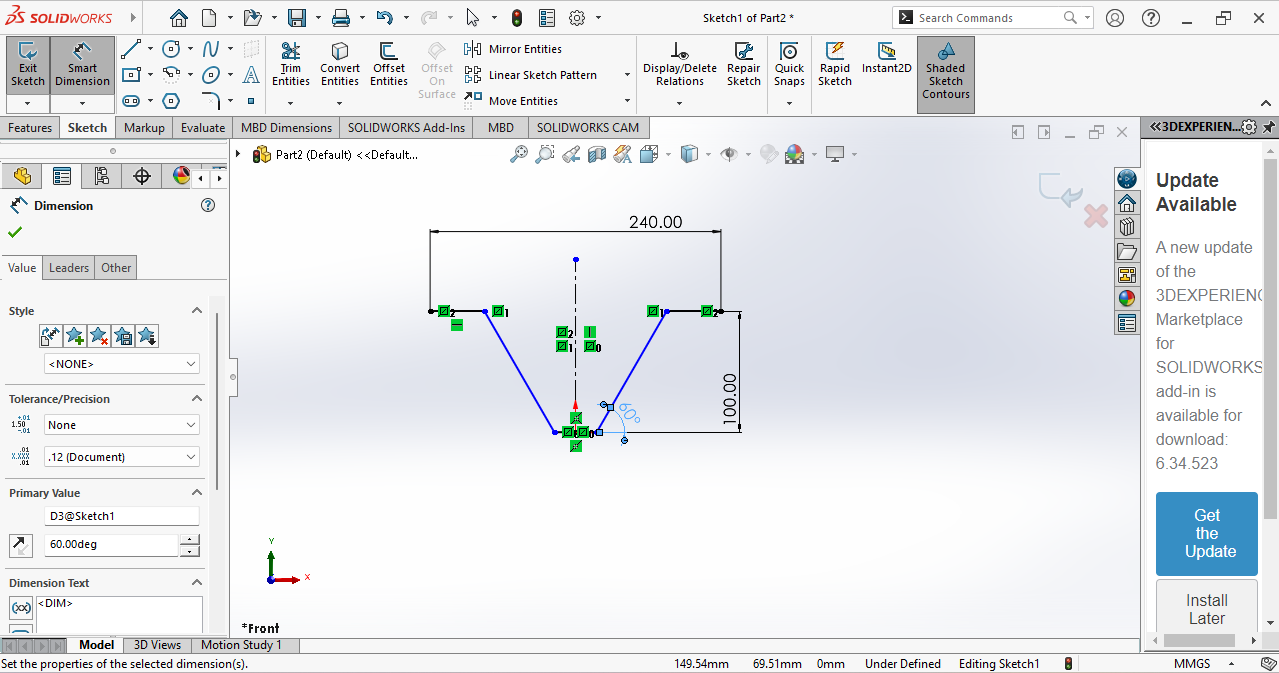This screenshot has height=673, width=1279.
Task: Click Convert Entities tool
Action: [x=340, y=65]
